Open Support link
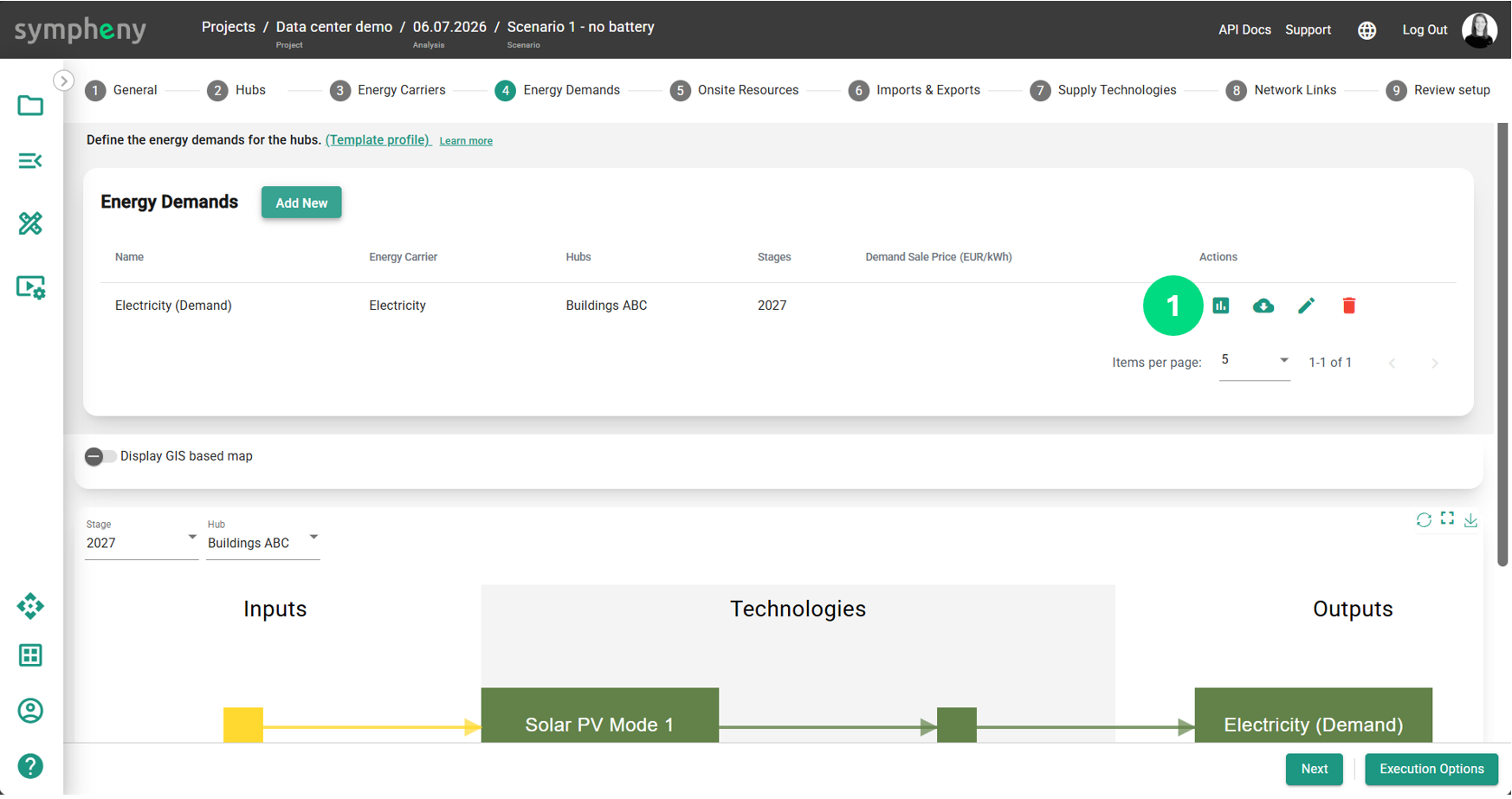The width and height of the screenshot is (1512, 799). coord(1308,30)
